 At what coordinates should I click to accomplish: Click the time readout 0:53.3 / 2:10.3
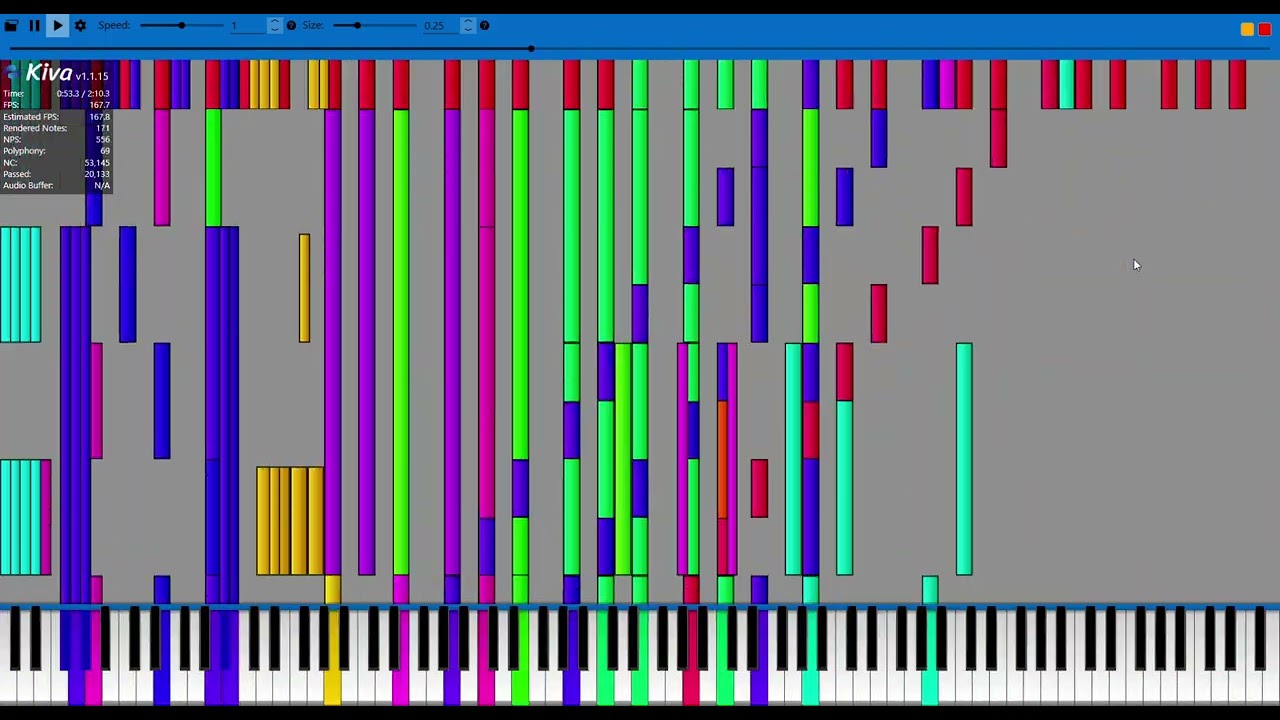click(x=83, y=94)
